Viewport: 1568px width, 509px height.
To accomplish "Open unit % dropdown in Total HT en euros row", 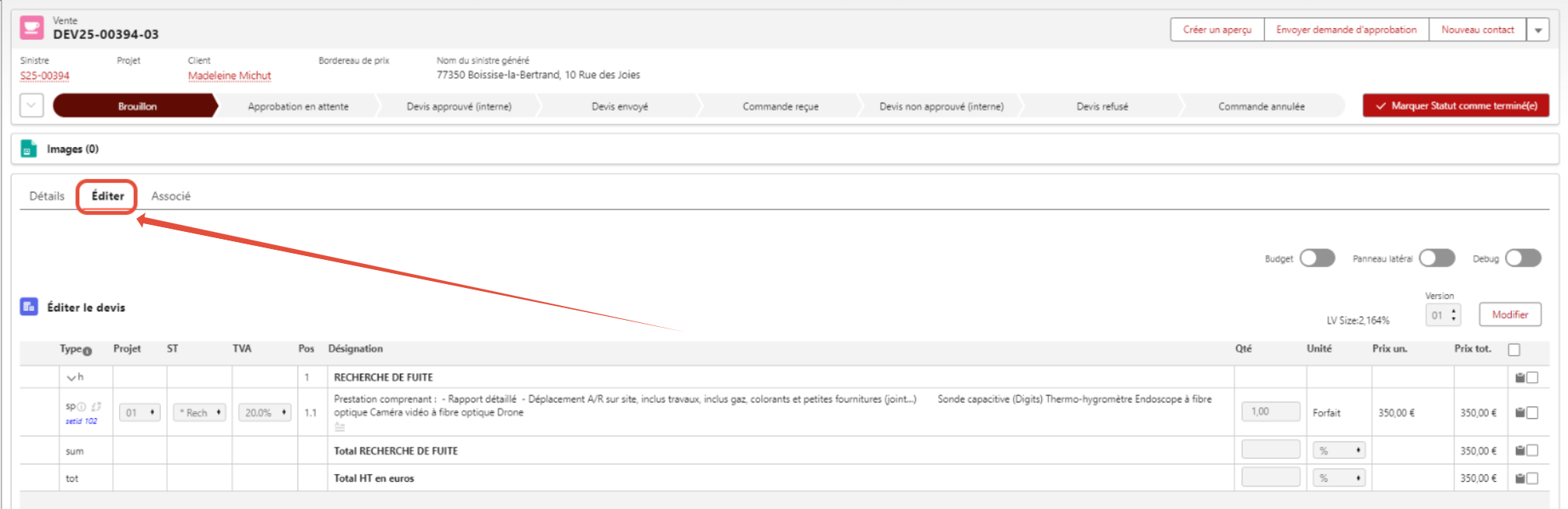I will point(1339,479).
